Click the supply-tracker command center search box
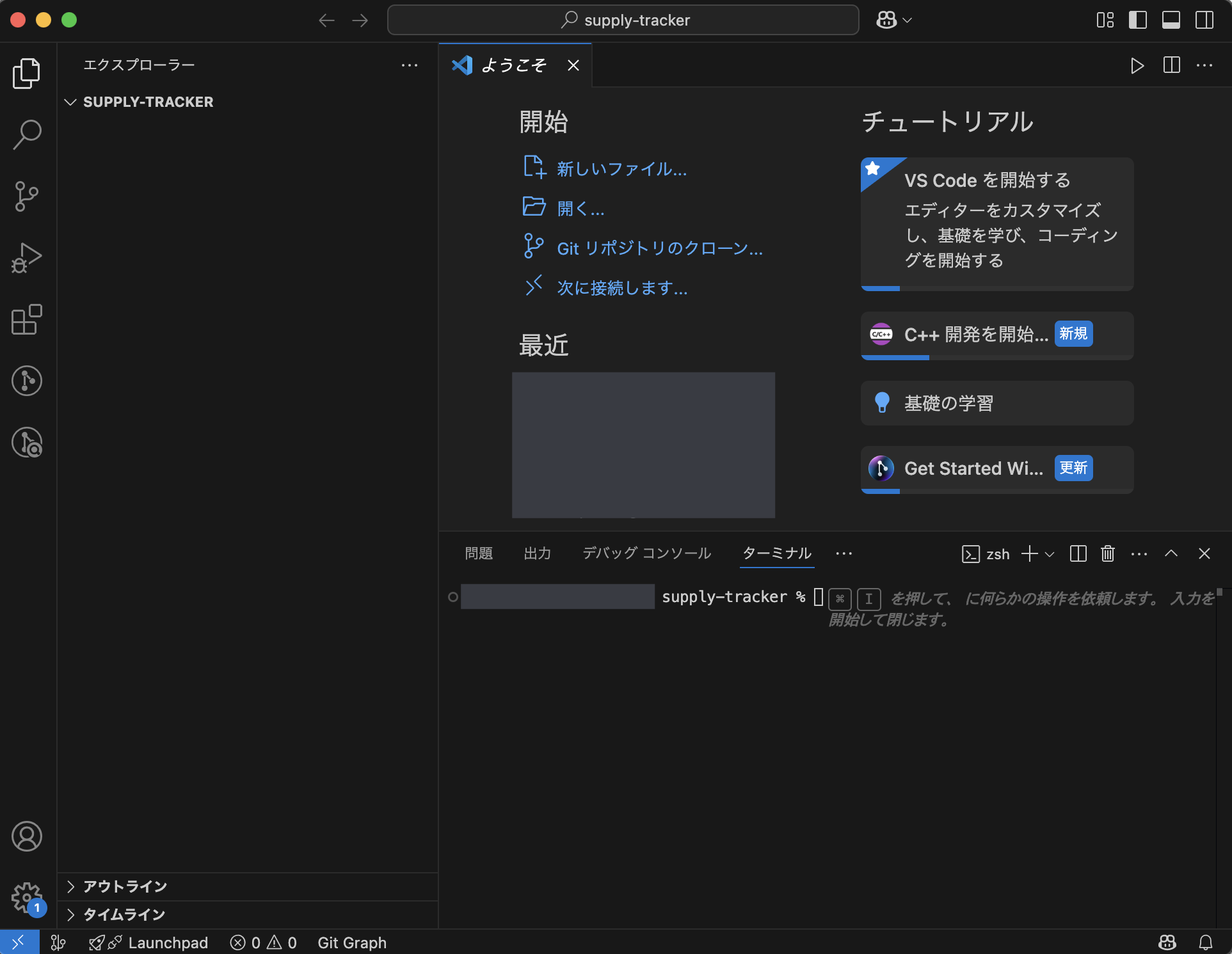 pyautogui.click(x=623, y=20)
